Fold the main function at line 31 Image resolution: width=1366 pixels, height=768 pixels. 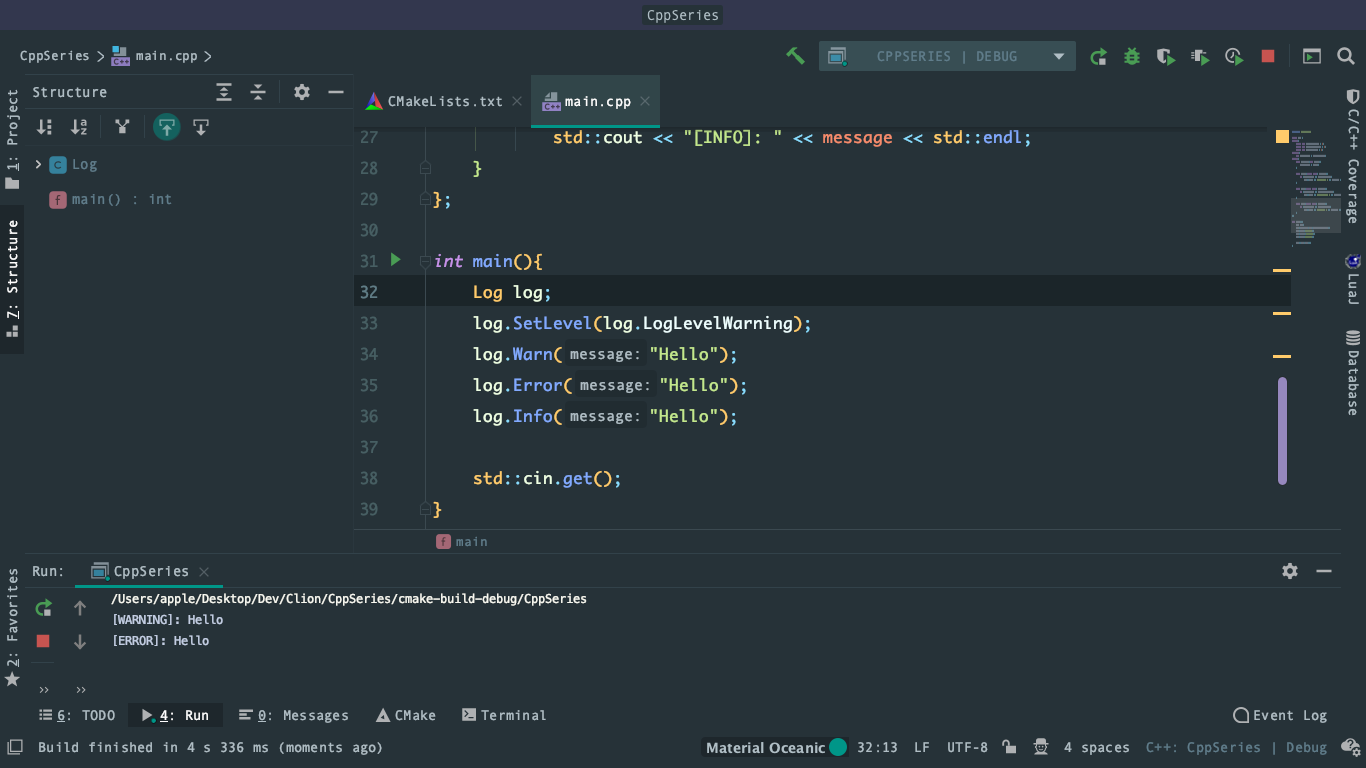tap(425, 261)
